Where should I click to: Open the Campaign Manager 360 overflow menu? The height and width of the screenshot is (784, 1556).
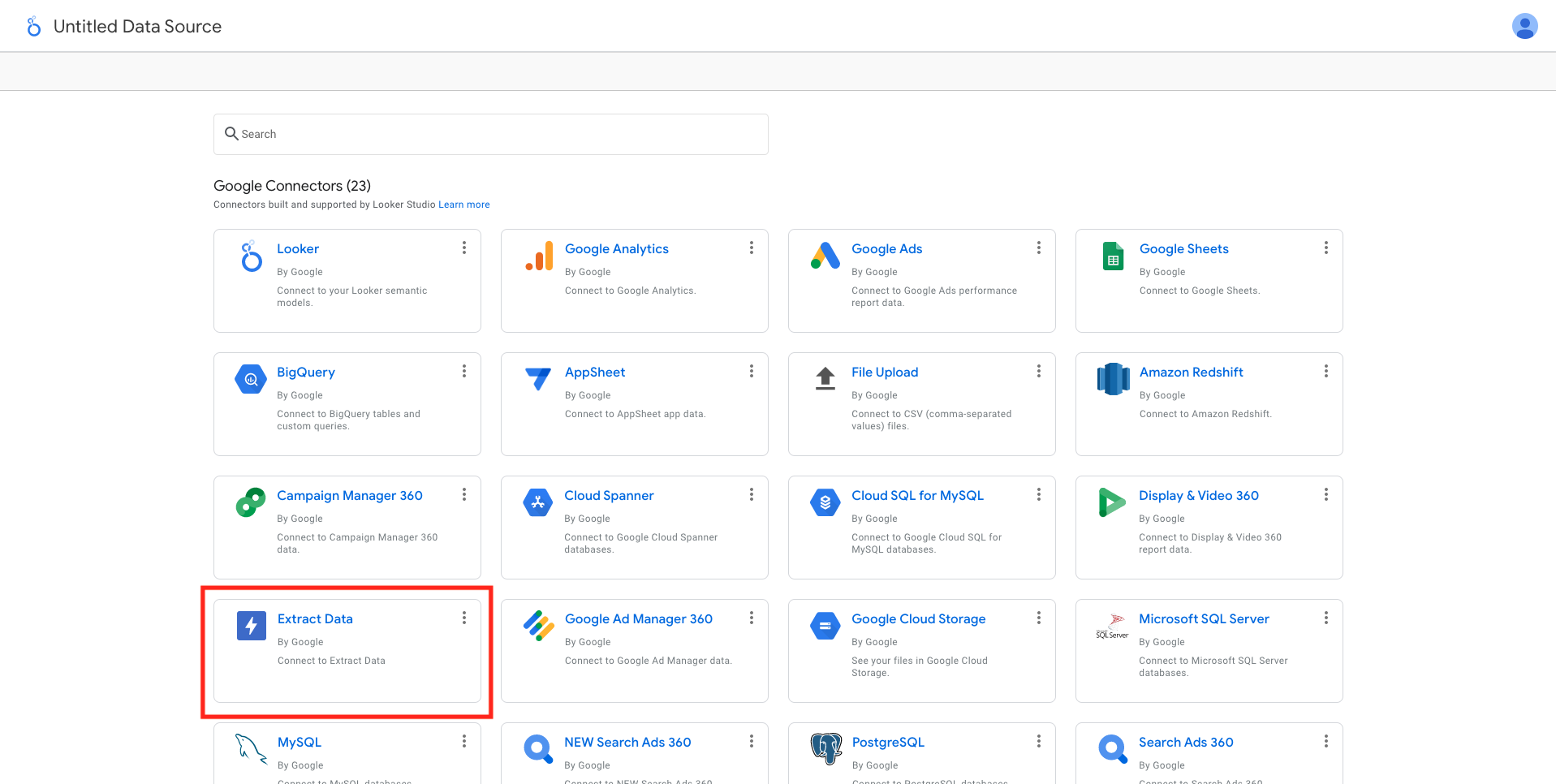coord(465,494)
